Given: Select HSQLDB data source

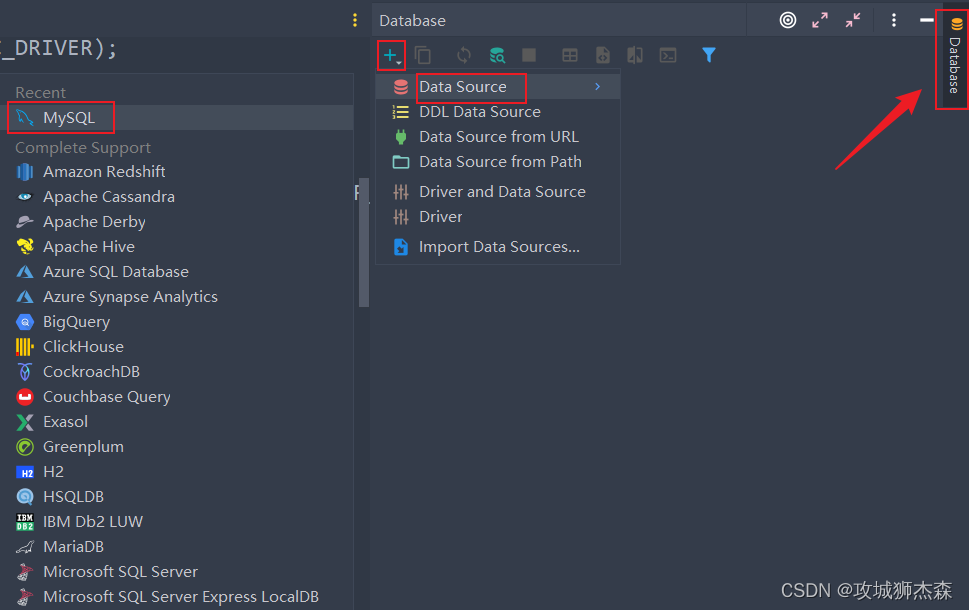Looking at the screenshot, I should (x=177, y=497).
